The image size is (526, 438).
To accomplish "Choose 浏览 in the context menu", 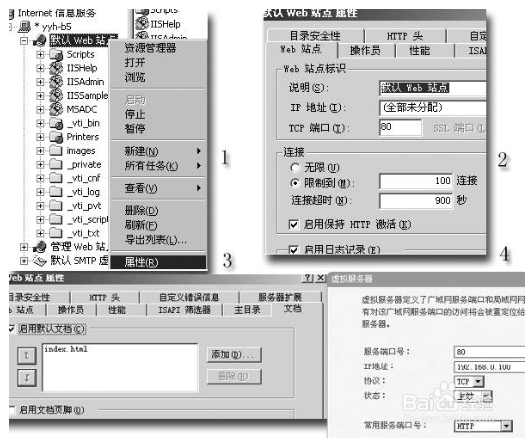I will [x=158, y=77].
